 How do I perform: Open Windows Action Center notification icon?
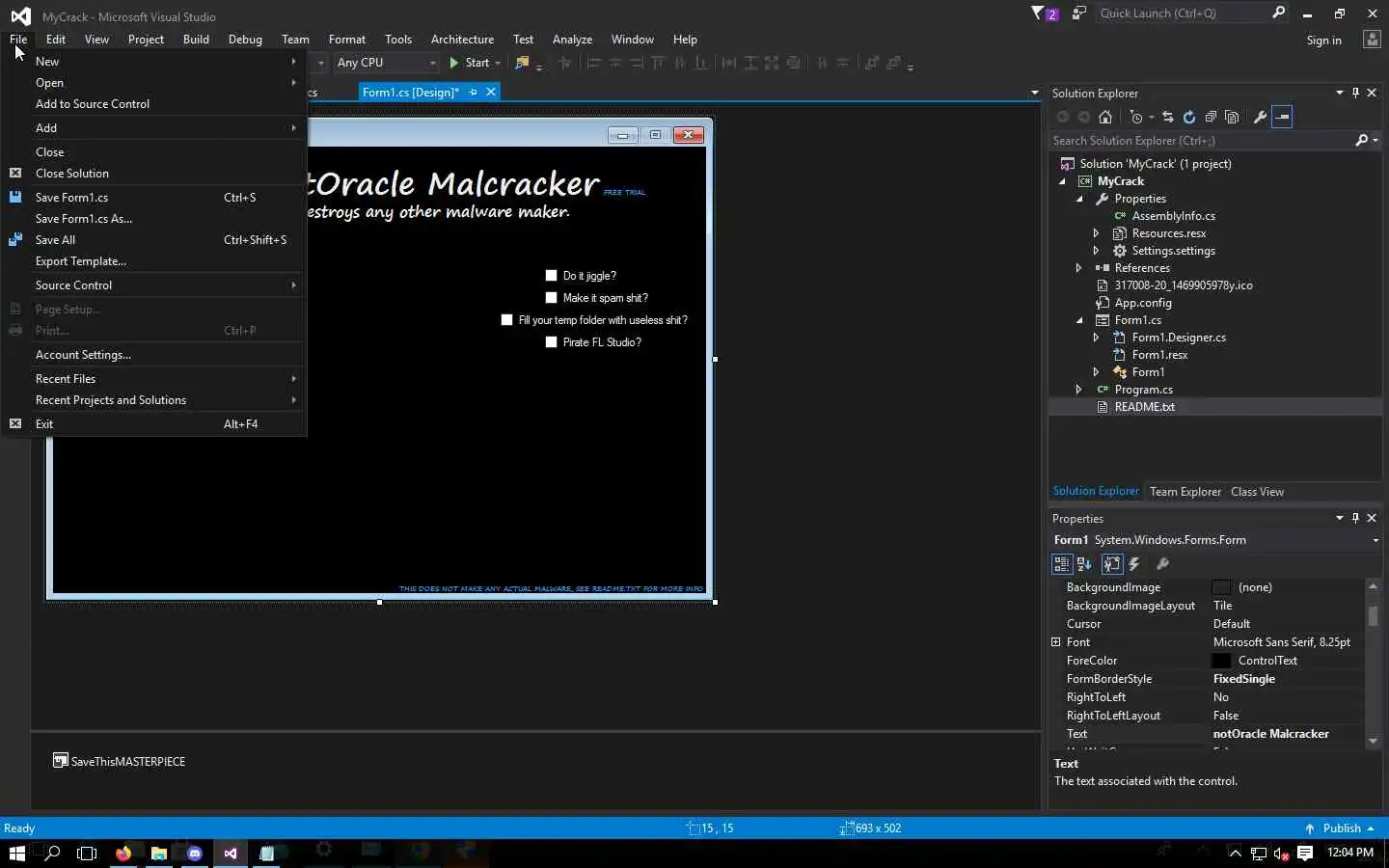(1305, 853)
